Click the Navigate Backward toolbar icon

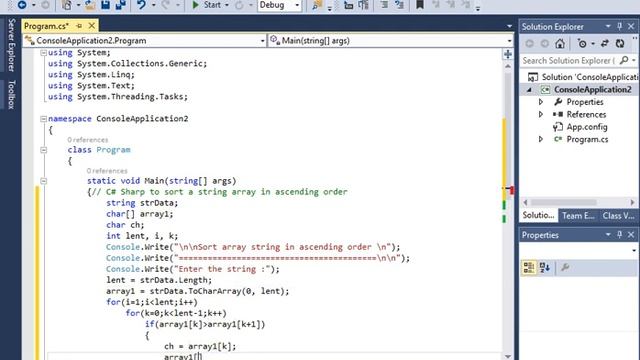click(22, 5)
